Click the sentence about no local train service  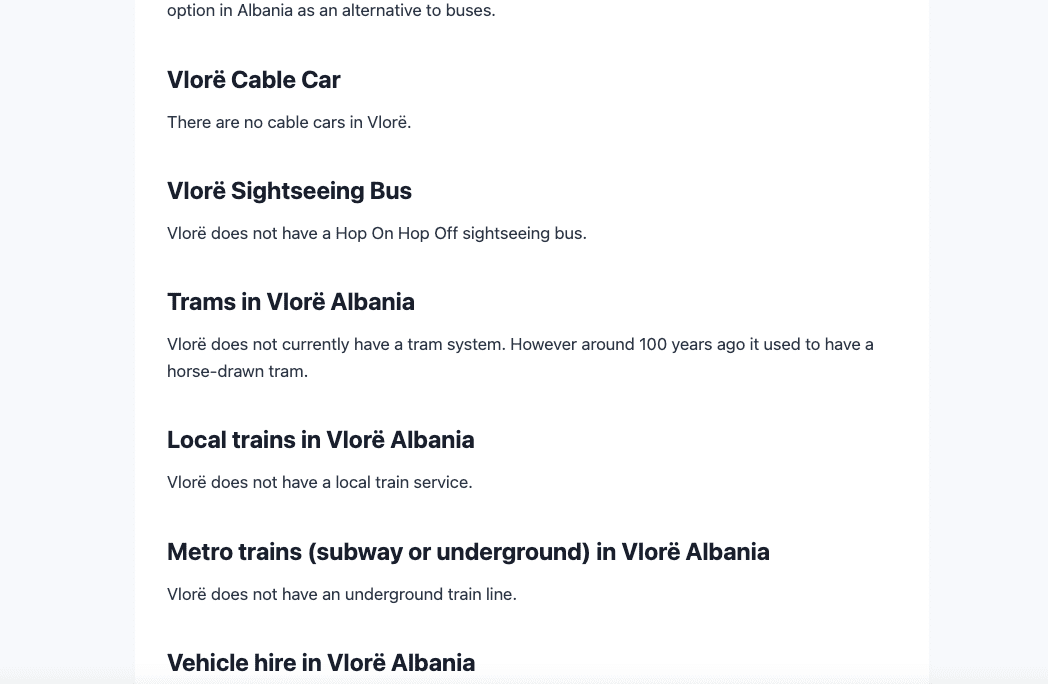319,482
